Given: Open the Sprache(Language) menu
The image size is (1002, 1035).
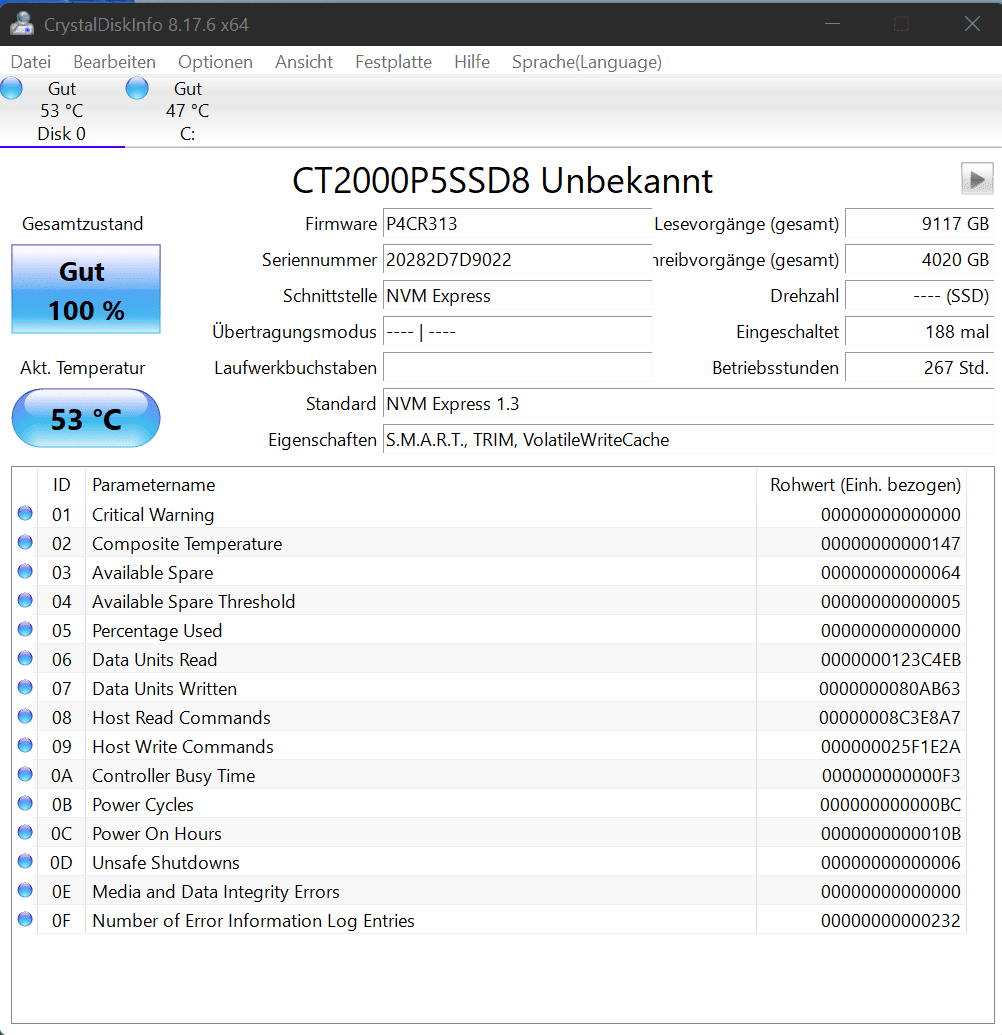Looking at the screenshot, I should (x=587, y=62).
